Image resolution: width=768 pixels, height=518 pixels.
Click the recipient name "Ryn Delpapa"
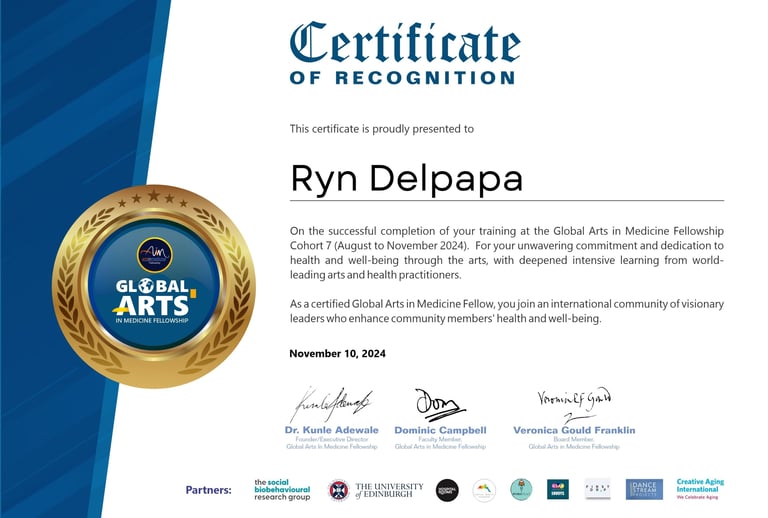point(407,179)
